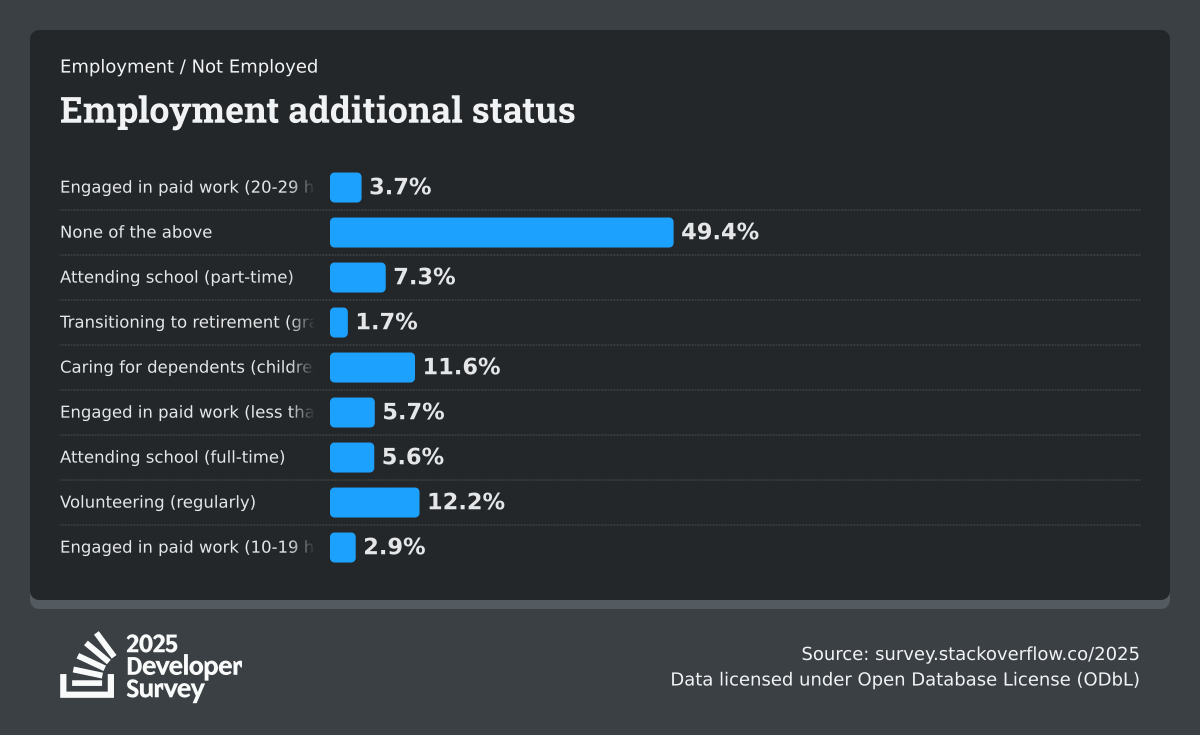Click the Stack Overflow logo icon
The width and height of the screenshot is (1200, 735).
88,665
